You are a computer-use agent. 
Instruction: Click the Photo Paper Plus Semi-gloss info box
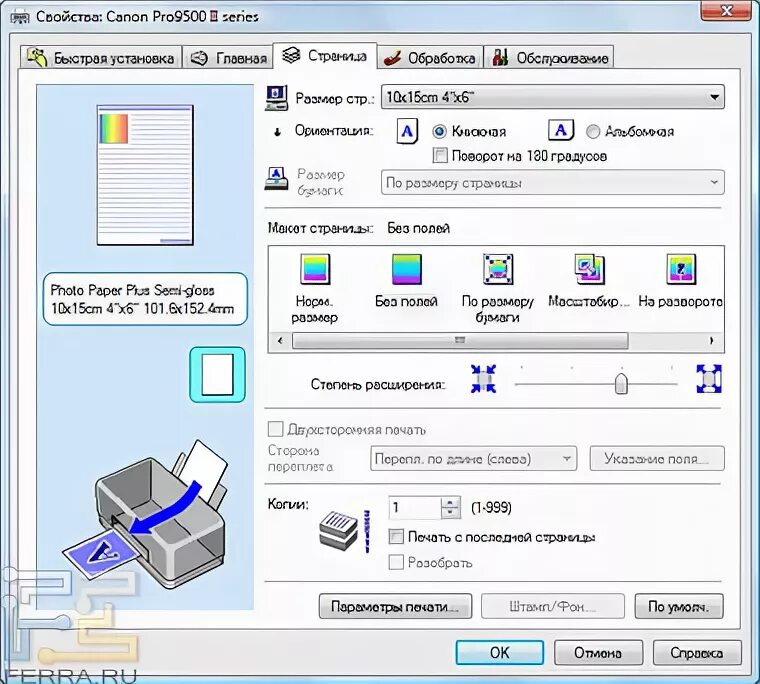145,299
